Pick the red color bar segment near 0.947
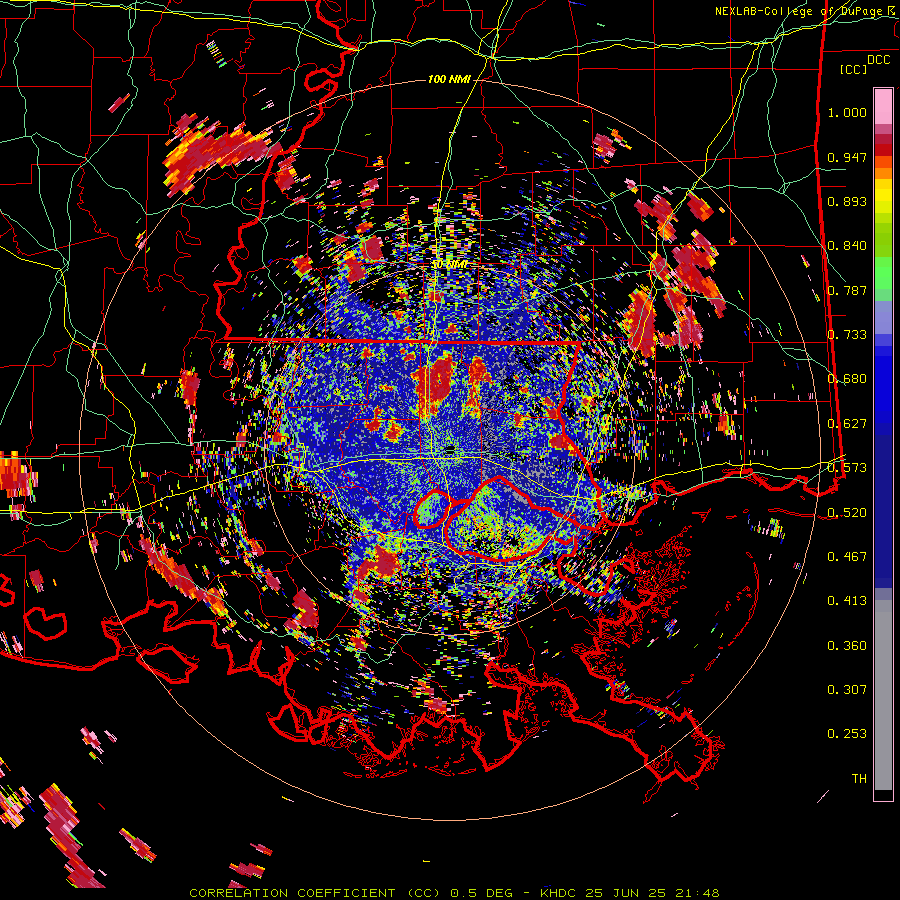The image size is (900, 900). pos(883,150)
